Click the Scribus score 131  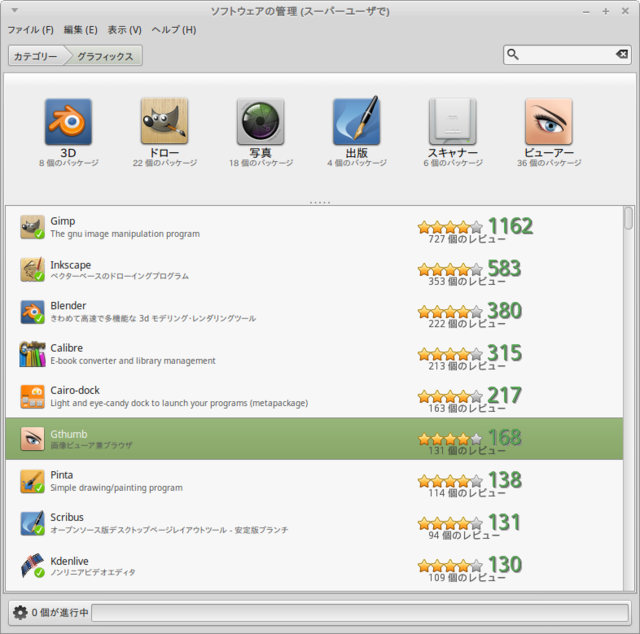(x=504, y=522)
